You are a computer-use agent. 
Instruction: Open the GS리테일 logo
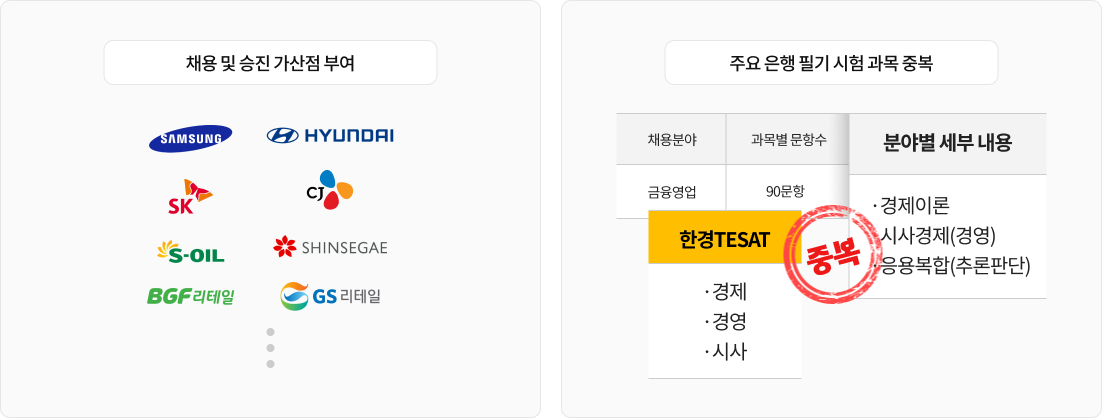(x=330, y=296)
